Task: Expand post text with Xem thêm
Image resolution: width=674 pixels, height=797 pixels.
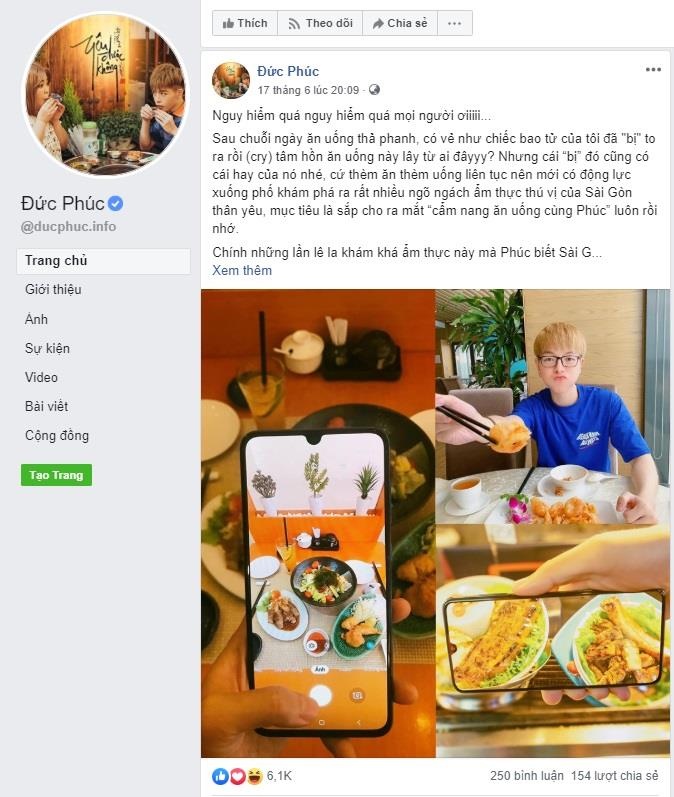Action: (x=242, y=270)
